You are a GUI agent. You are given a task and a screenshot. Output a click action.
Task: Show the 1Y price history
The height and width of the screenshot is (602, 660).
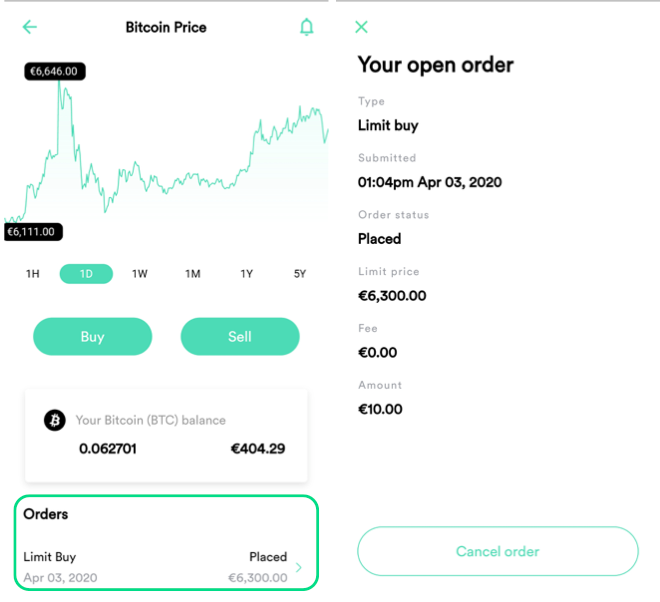pos(247,274)
